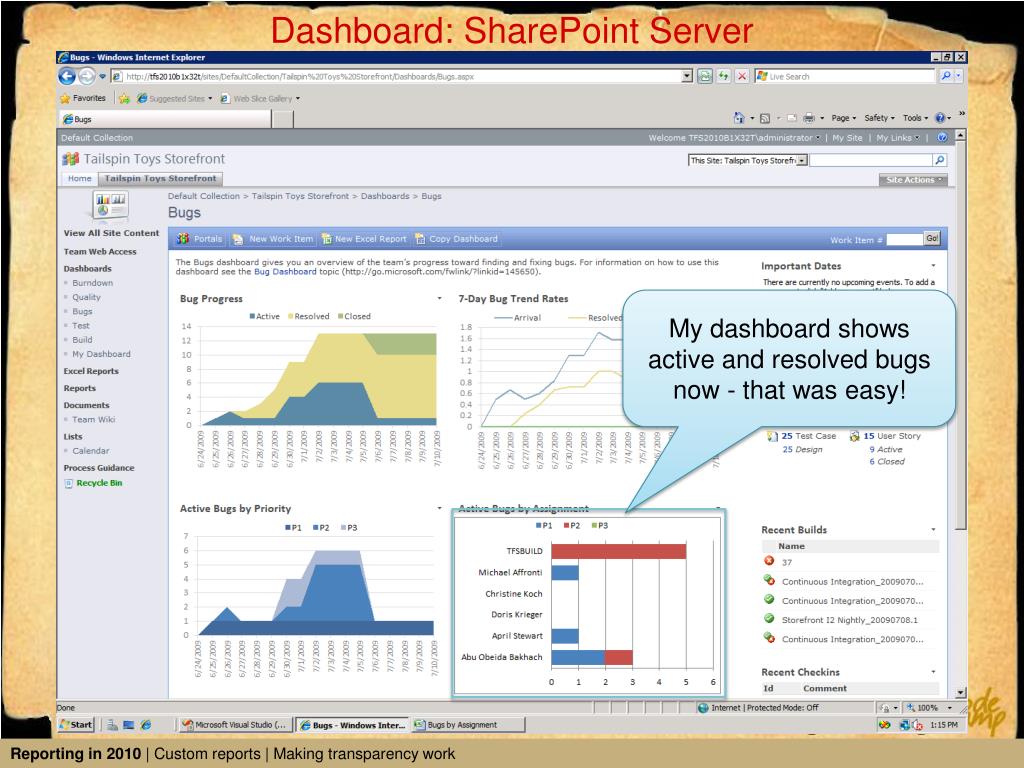Expand the Recent Checkins web part menu
The height and width of the screenshot is (768, 1024).
(933, 671)
